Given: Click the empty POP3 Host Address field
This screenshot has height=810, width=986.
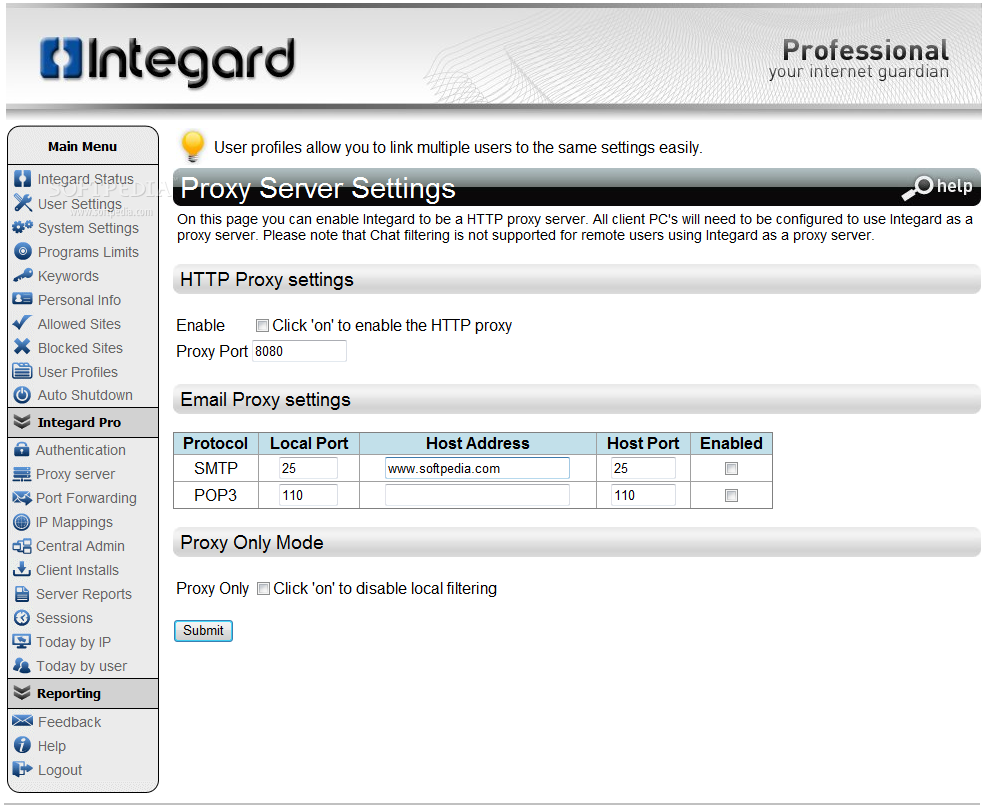Looking at the screenshot, I should point(477,495).
